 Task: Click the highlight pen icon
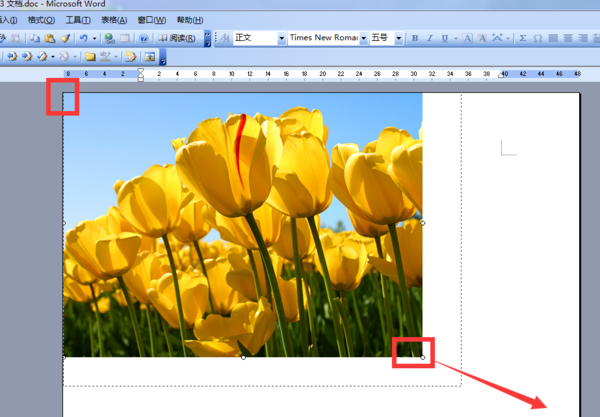[105, 57]
